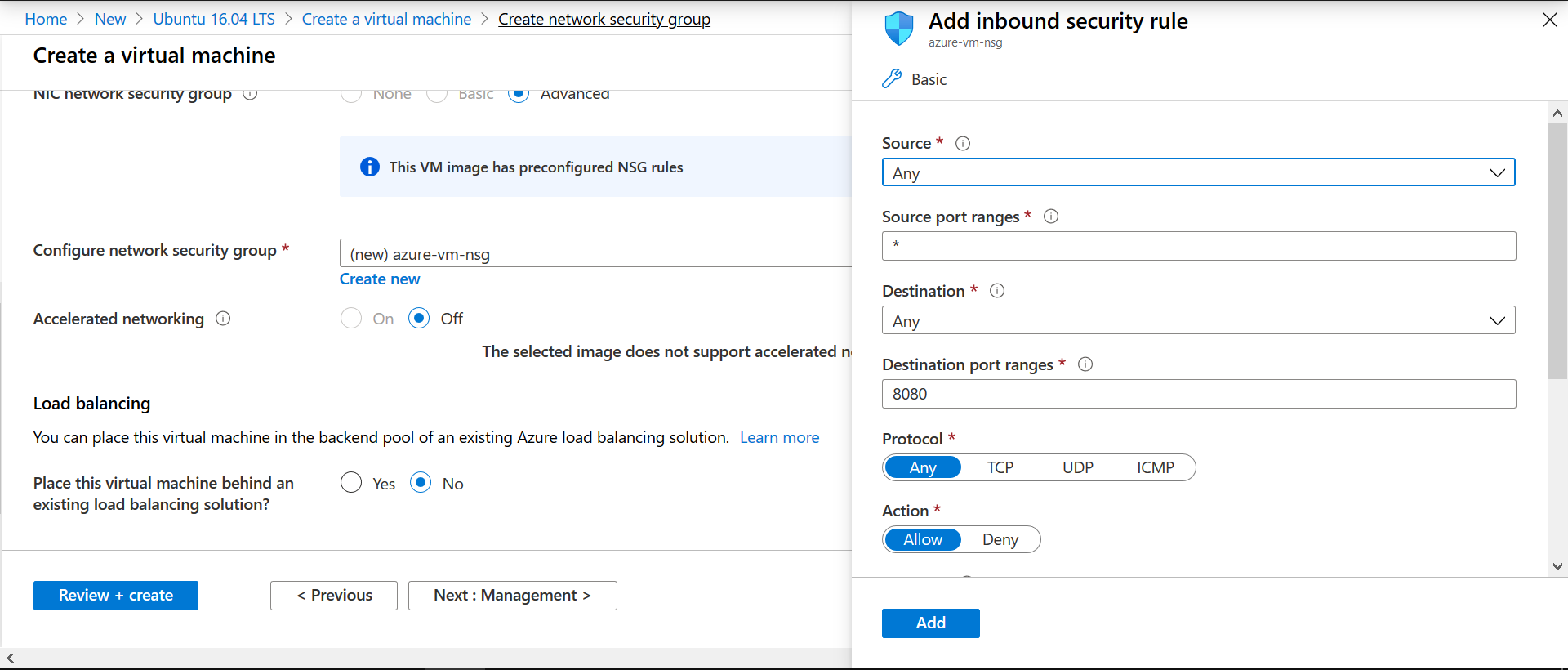Click the panel vertical scrollbar thumb
Viewport: 1568px width, 670px height.
click(x=1557, y=251)
